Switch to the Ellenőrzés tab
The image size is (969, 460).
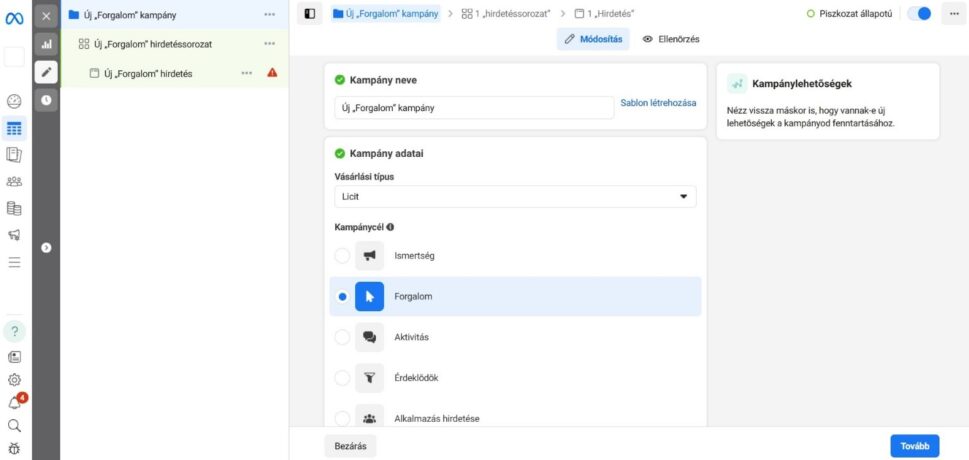click(x=670, y=39)
